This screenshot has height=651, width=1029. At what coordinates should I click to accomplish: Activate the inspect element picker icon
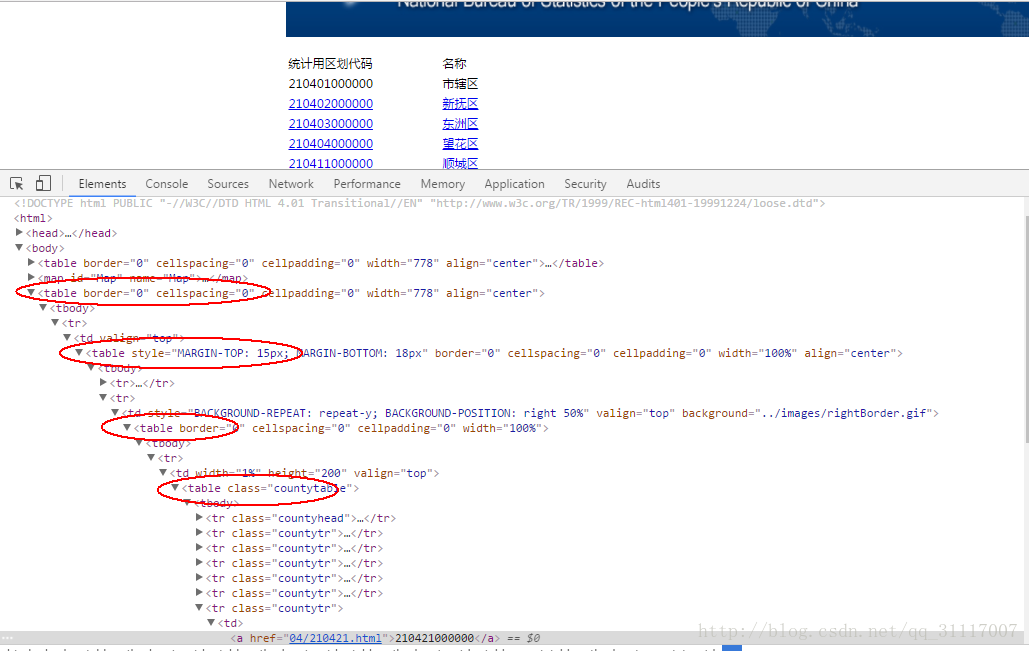tap(17, 184)
